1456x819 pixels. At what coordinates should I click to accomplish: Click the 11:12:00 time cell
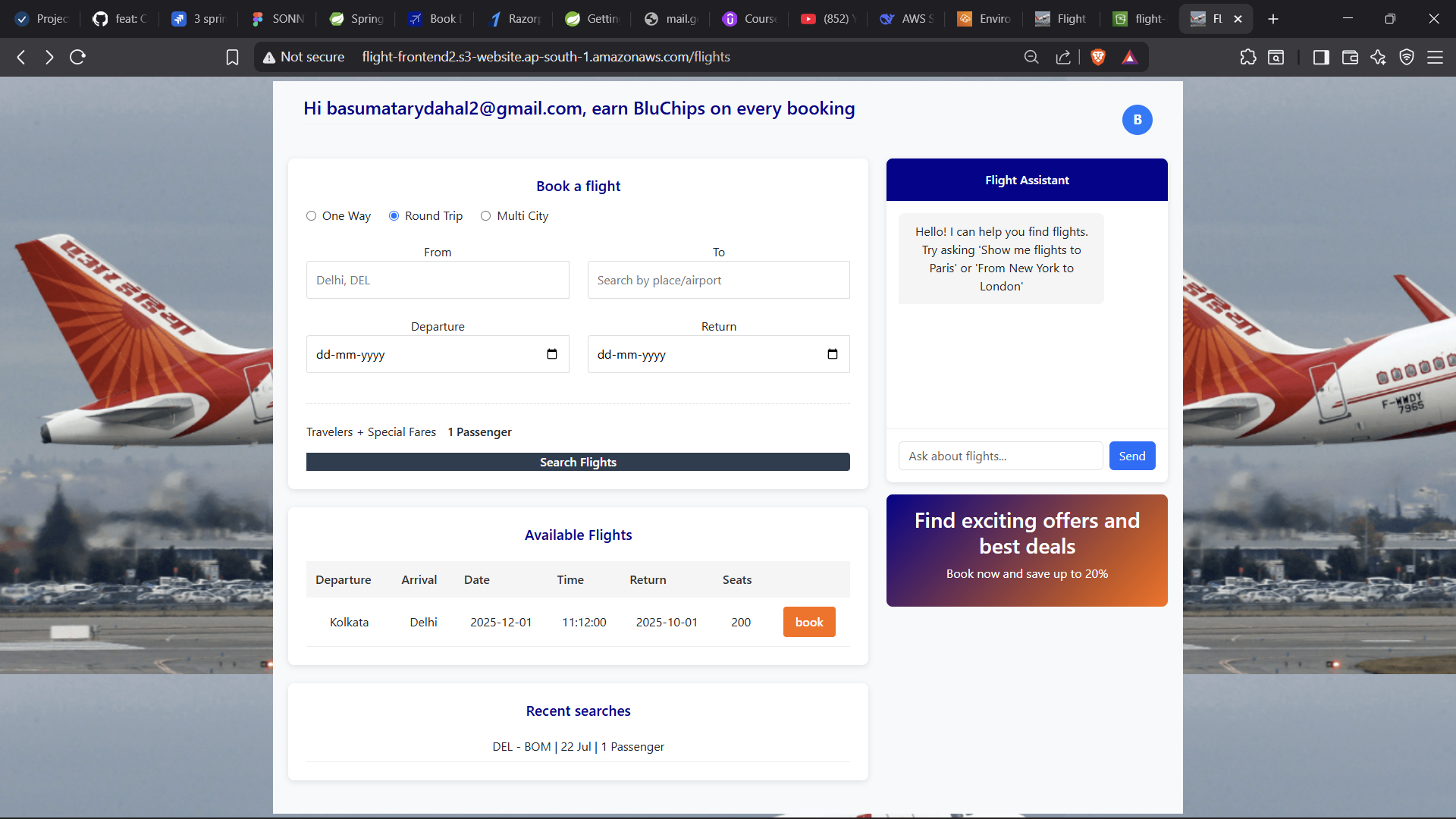pyautogui.click(x=584, y=622)
